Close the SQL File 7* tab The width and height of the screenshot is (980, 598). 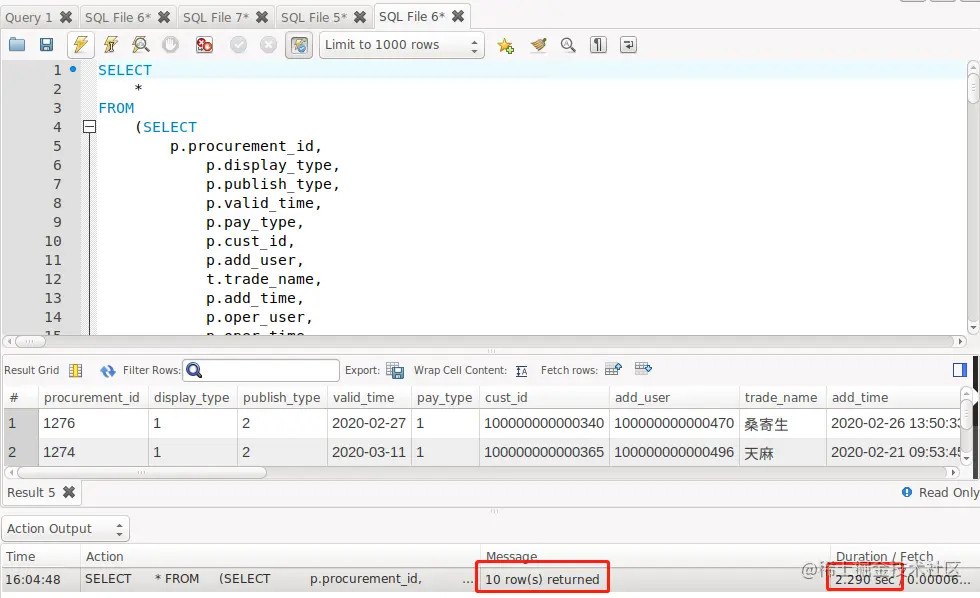(x=262, y=17)
